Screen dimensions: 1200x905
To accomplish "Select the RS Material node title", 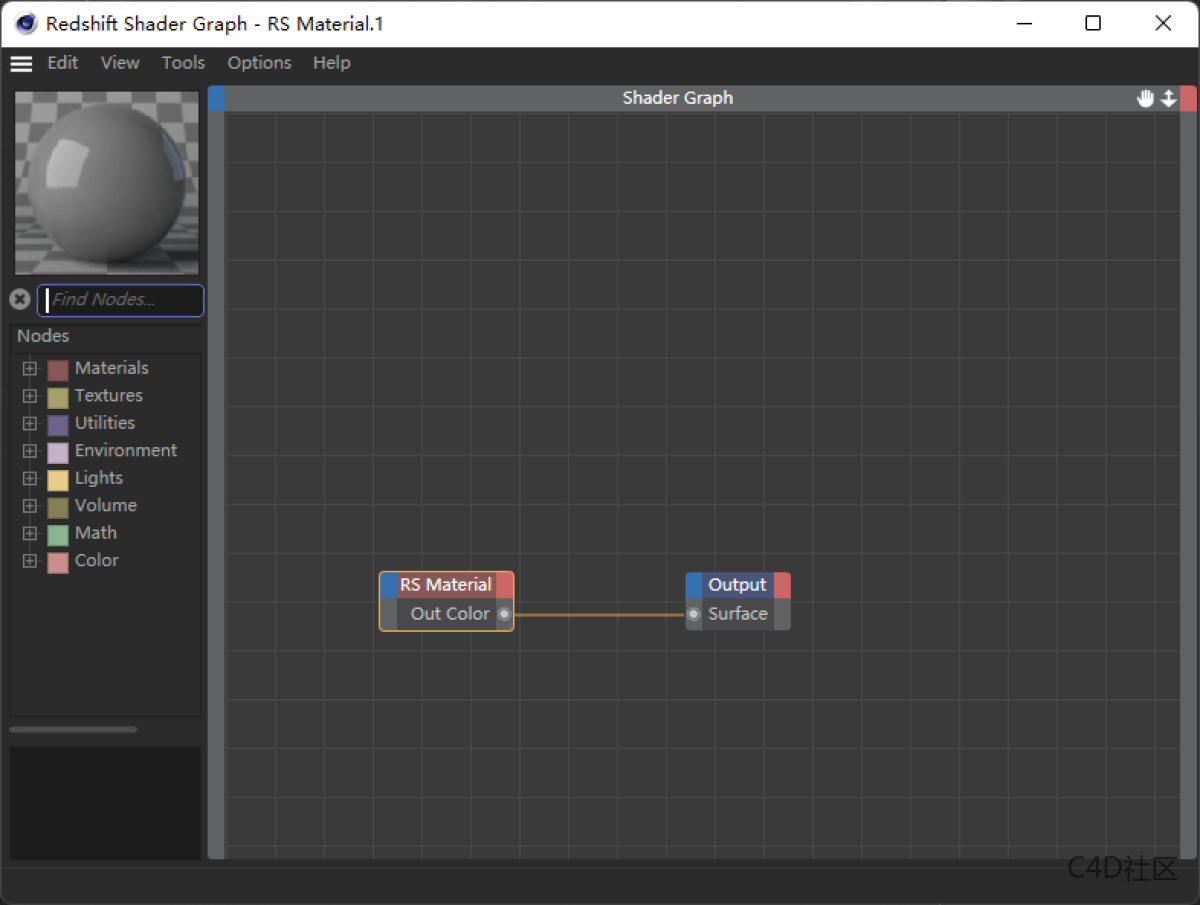I will (x=446, y=585).
